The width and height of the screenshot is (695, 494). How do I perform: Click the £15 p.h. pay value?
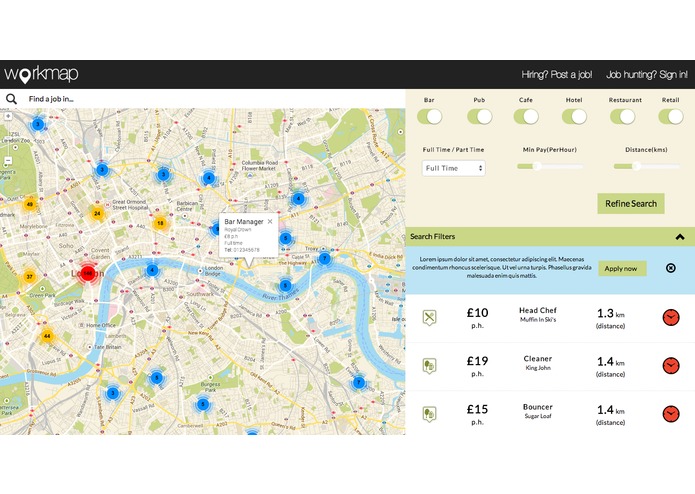click(x=477, y=414)
